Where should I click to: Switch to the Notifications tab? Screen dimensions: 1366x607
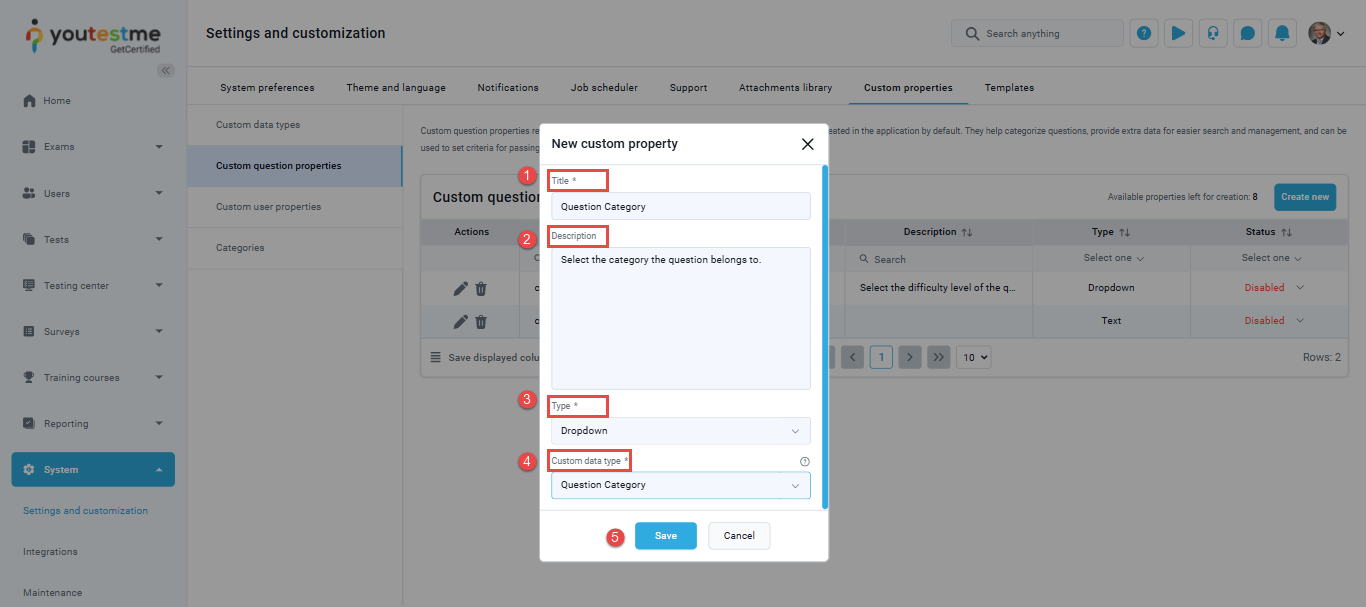[508, 88]
